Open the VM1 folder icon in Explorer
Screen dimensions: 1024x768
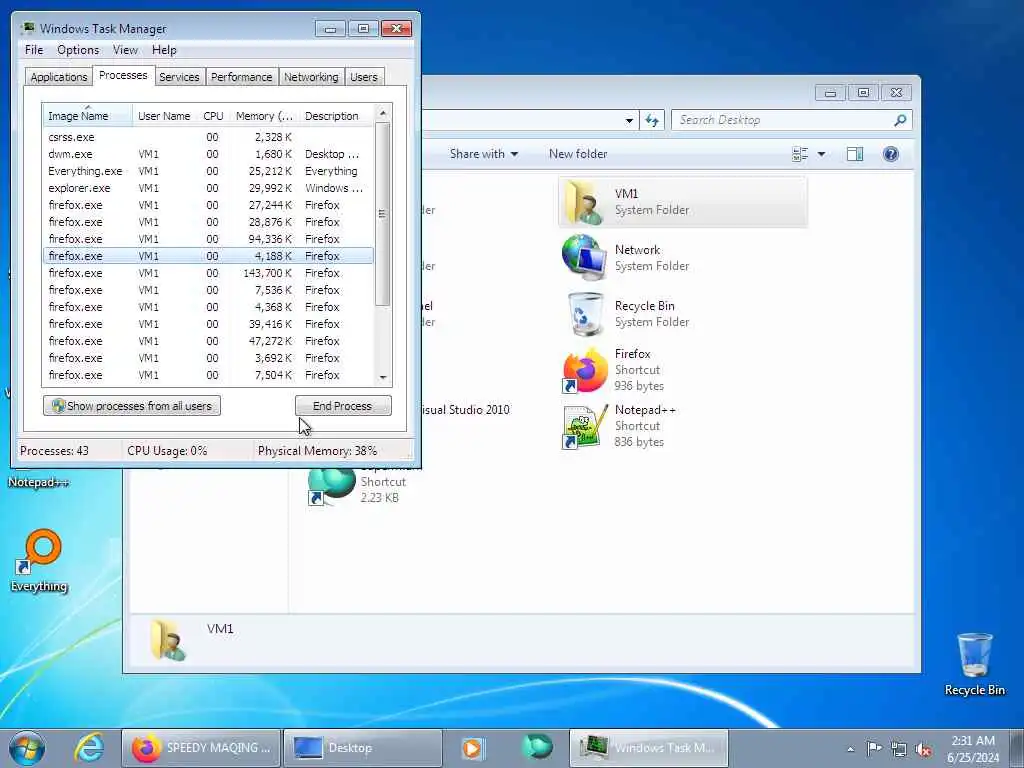pos(583,202)
